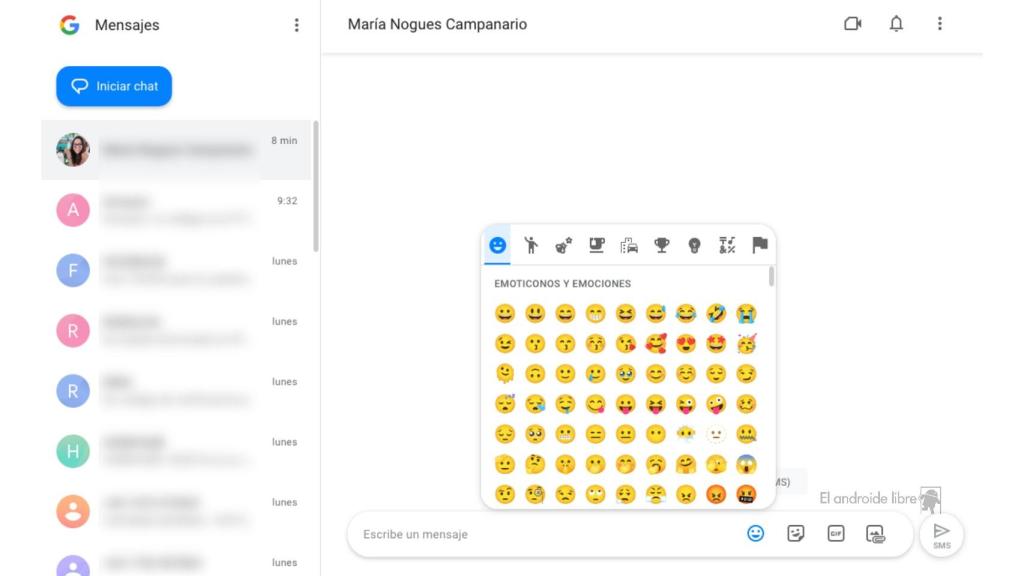
Task: Click the conversation list scrollbar
Action: pyautogui.click(x=316, y=186)
